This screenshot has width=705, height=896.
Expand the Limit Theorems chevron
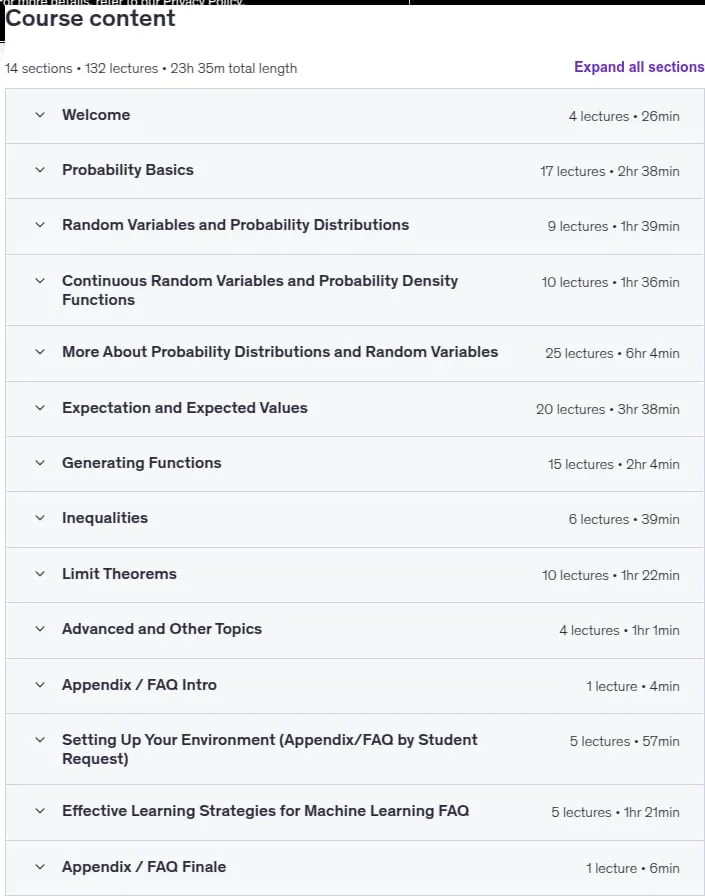click(40, 574)
